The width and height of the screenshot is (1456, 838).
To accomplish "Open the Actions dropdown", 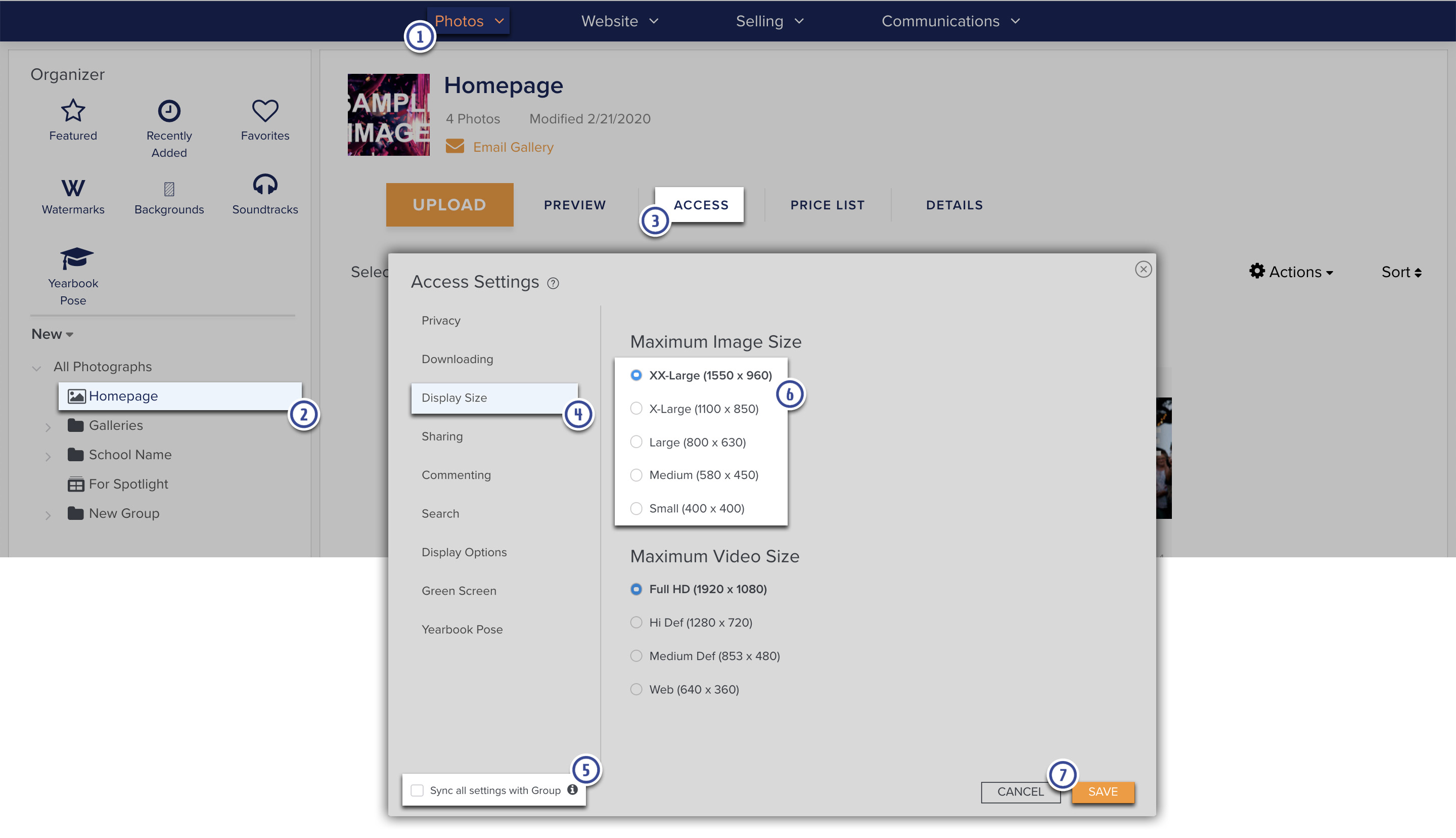I will click(x=1291, y=272).
